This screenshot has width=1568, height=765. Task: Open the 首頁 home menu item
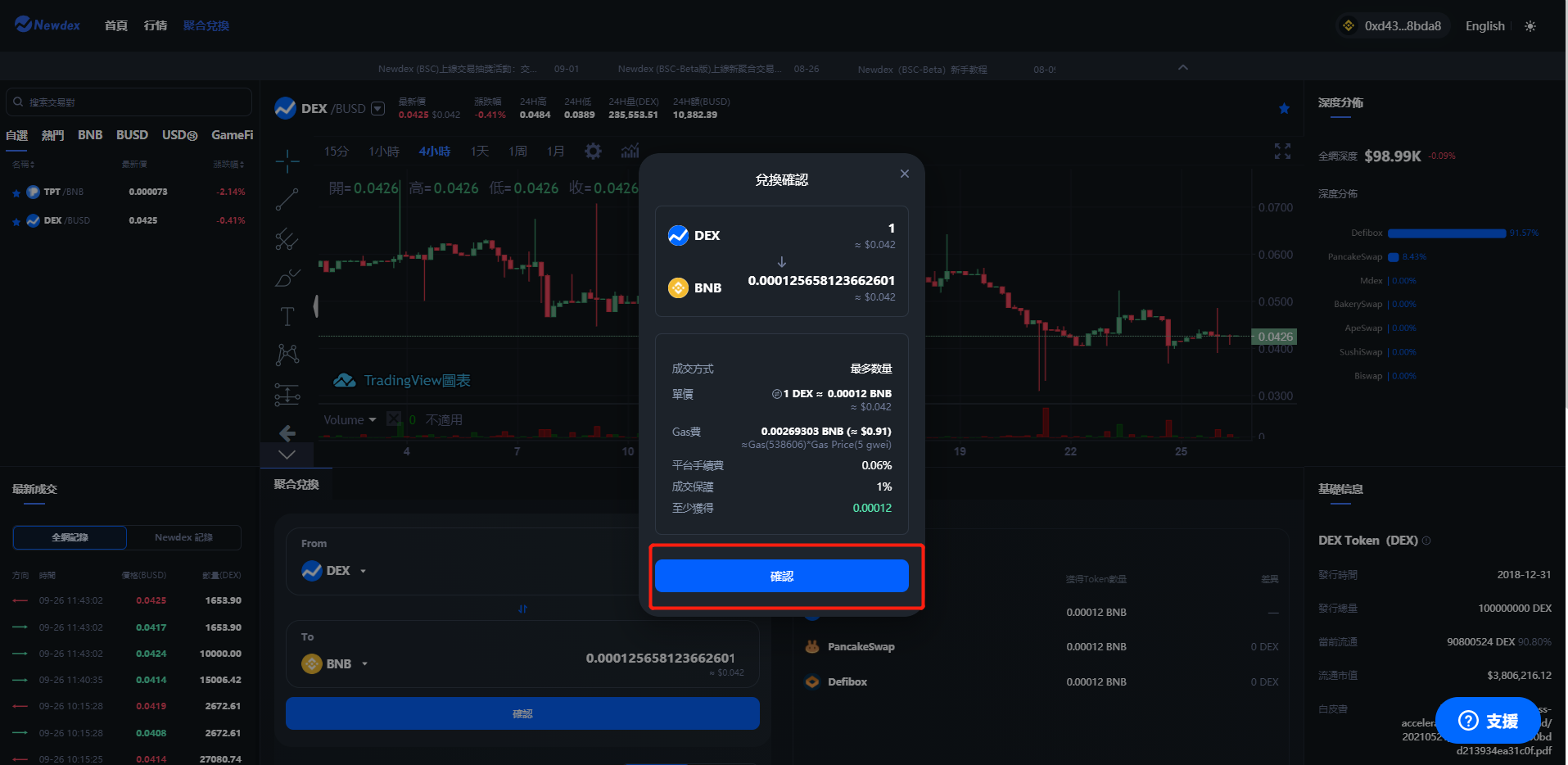click(116, 26)
